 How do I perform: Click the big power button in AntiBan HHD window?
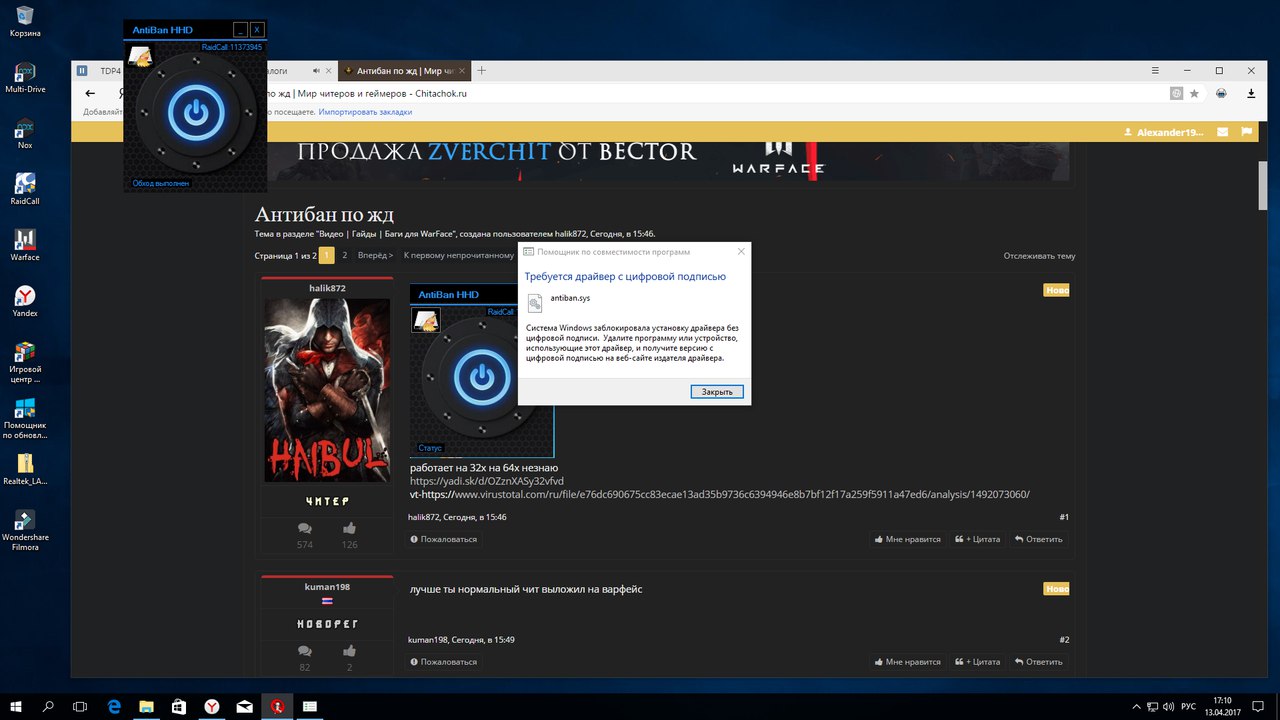pyautogui.click(x=197, y=113)
